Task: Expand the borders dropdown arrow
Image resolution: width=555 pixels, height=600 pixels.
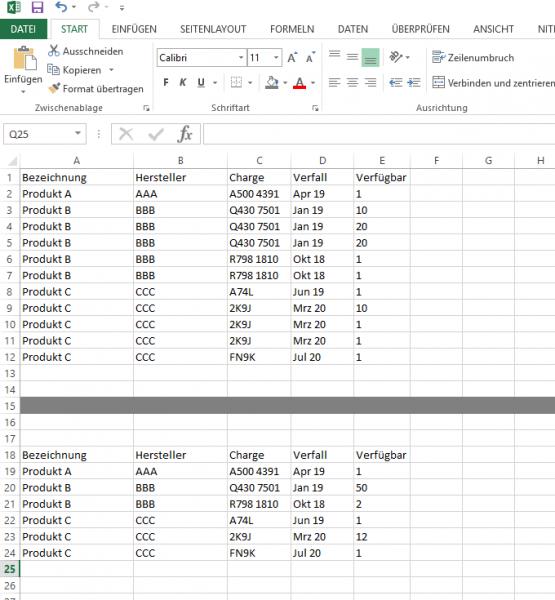Action: pos(250,83)
